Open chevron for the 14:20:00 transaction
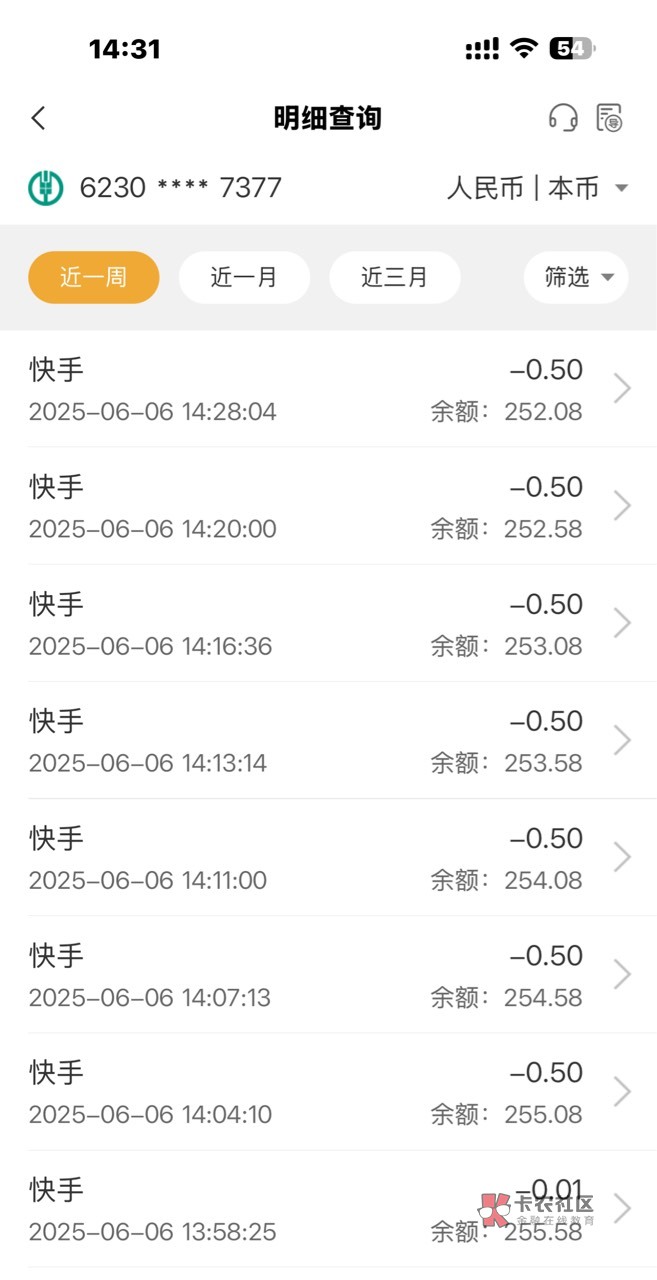The image size is (657, 1280). tap(622, 506)
